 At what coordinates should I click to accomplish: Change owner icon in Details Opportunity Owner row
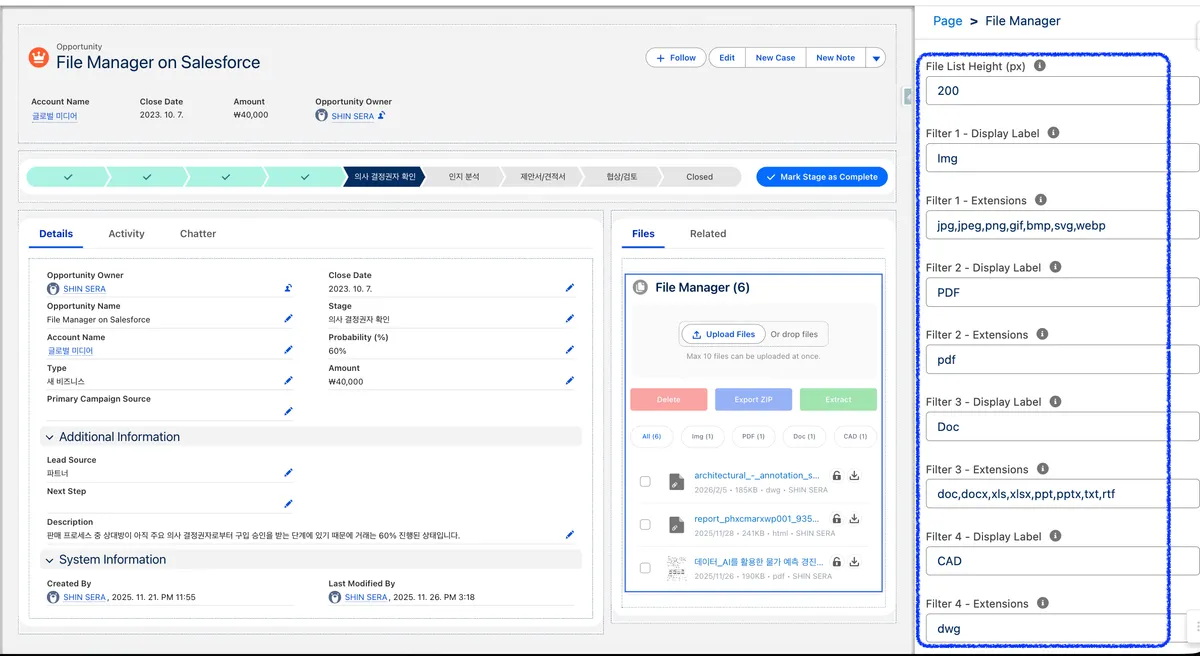coord(288,288)
